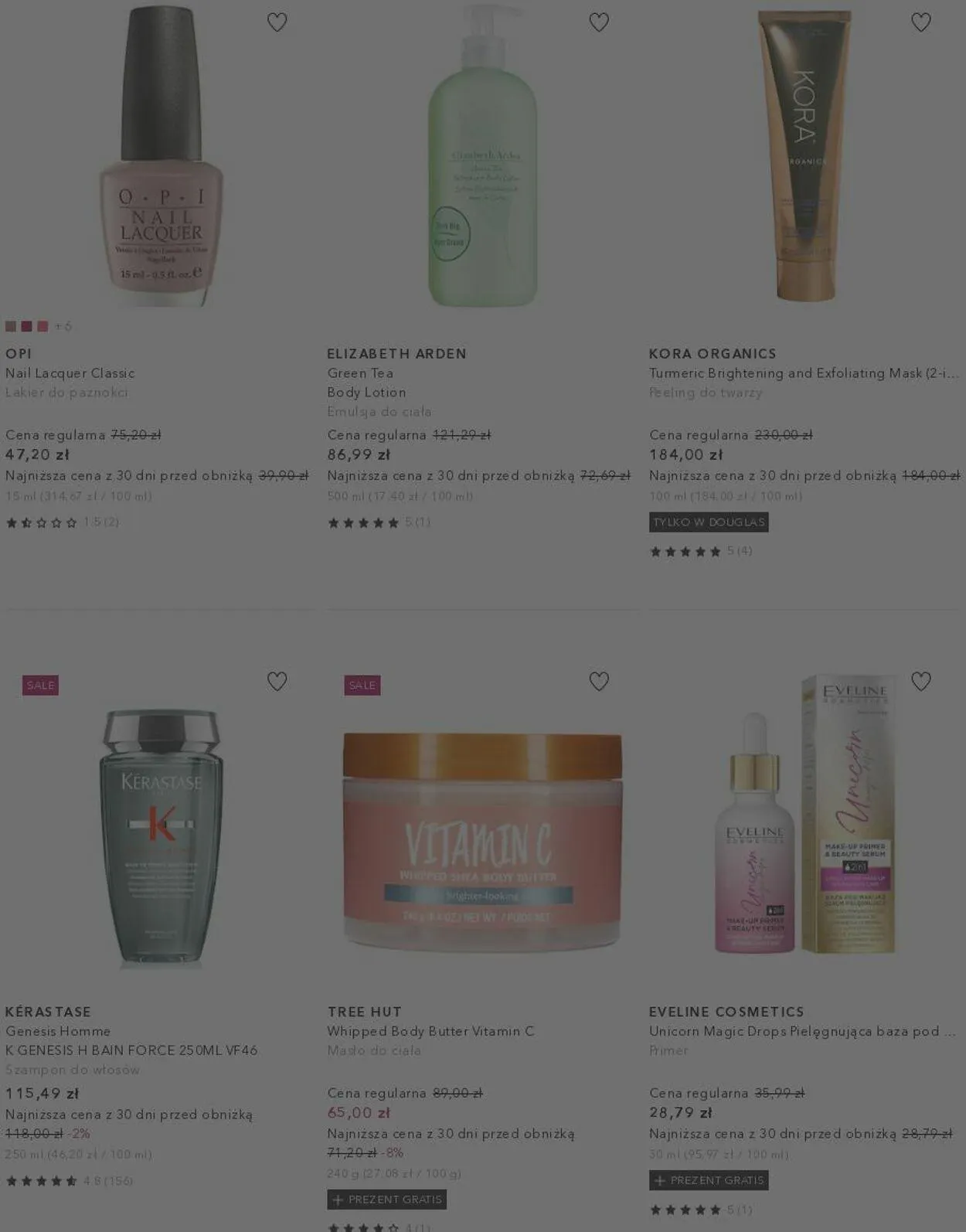This screenshot has height=1232, width=966.
Task: Open Turmeric Brightening and Exfoliating Mask link
Action: (x=804, y=373)
